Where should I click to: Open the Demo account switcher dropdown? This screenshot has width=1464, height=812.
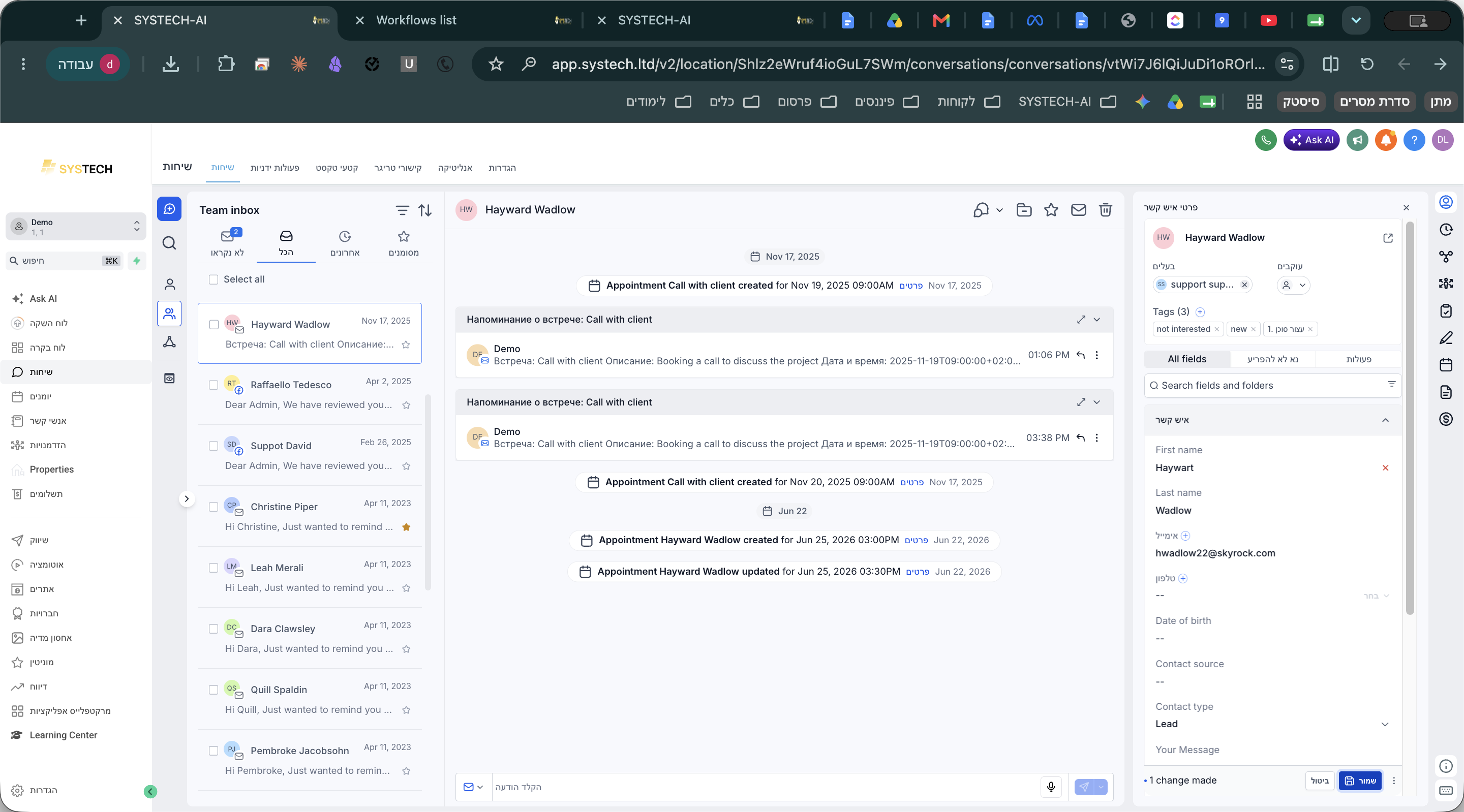(76, 227)
